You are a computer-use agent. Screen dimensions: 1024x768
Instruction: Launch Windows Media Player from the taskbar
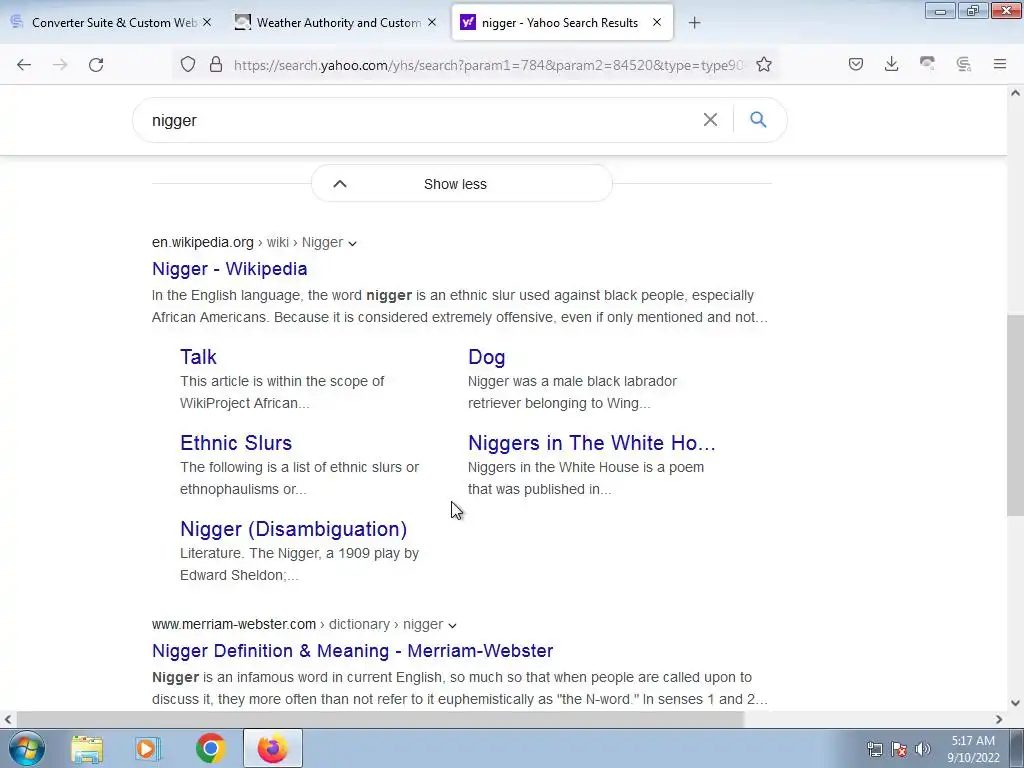tap(148, 748)
